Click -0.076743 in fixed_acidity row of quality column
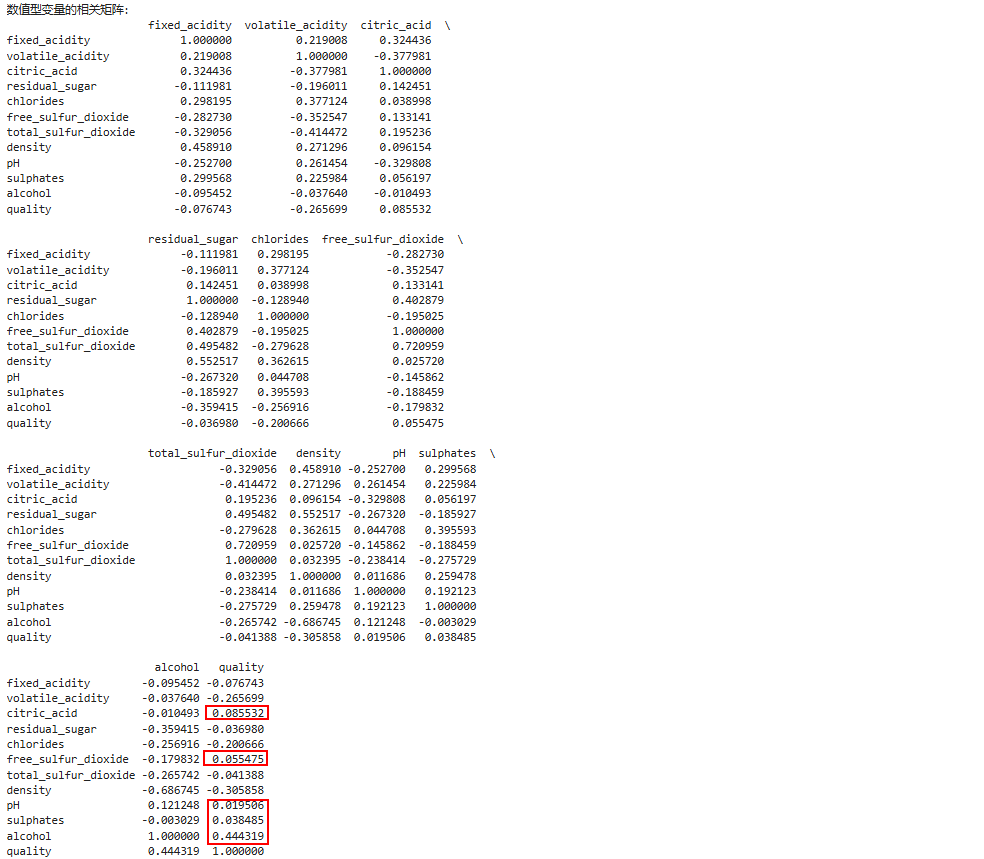This screenshot has height=859, width=984. 235,683
